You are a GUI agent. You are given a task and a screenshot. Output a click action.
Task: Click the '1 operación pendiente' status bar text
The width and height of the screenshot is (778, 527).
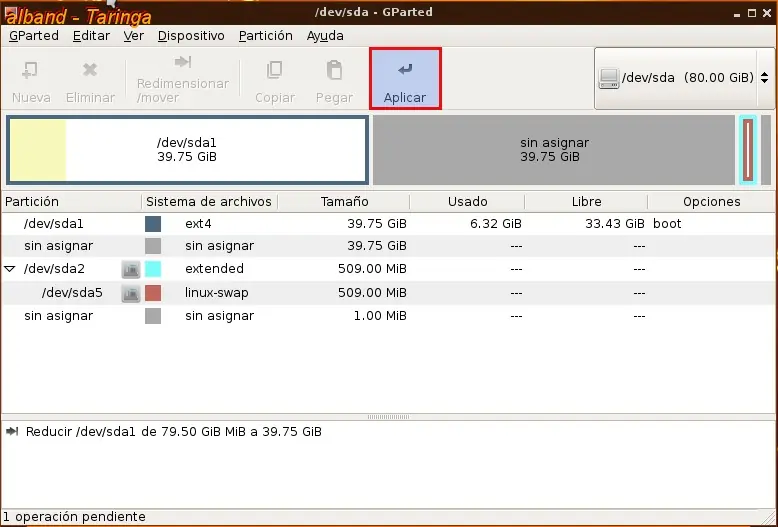click(x=75, y=517)
